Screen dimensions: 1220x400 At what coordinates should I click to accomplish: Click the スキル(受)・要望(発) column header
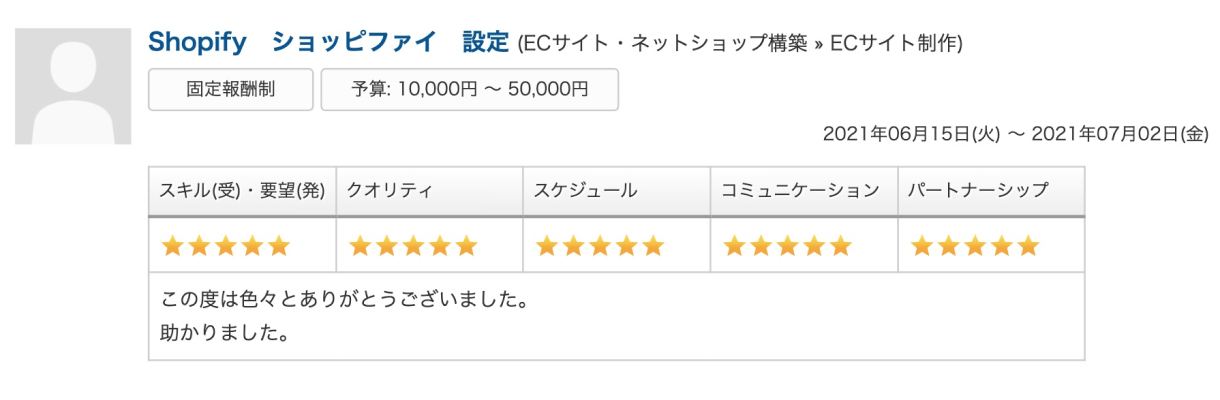point(242,191)
